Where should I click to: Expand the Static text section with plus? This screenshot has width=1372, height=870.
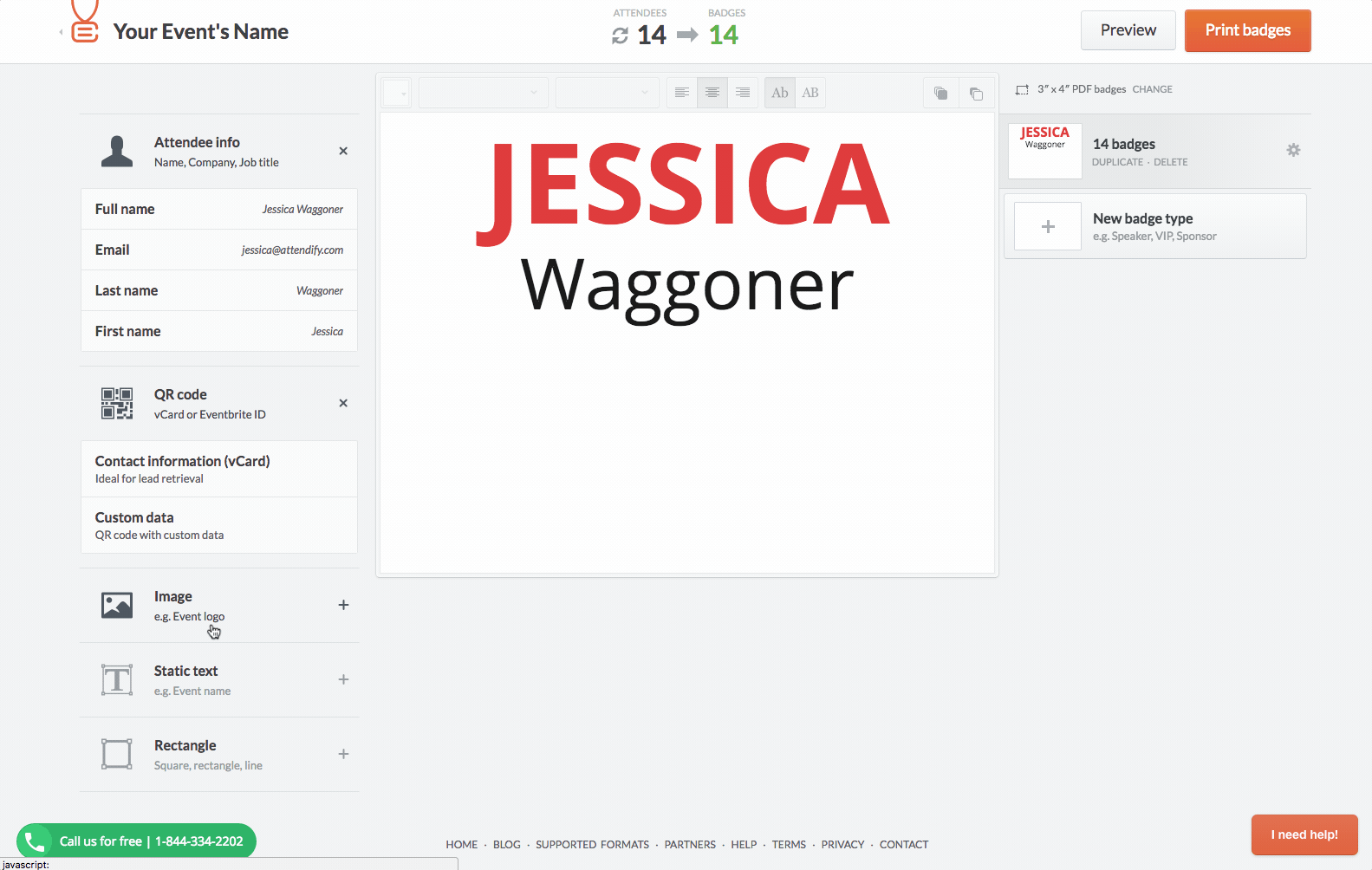[x=343, y=679]
